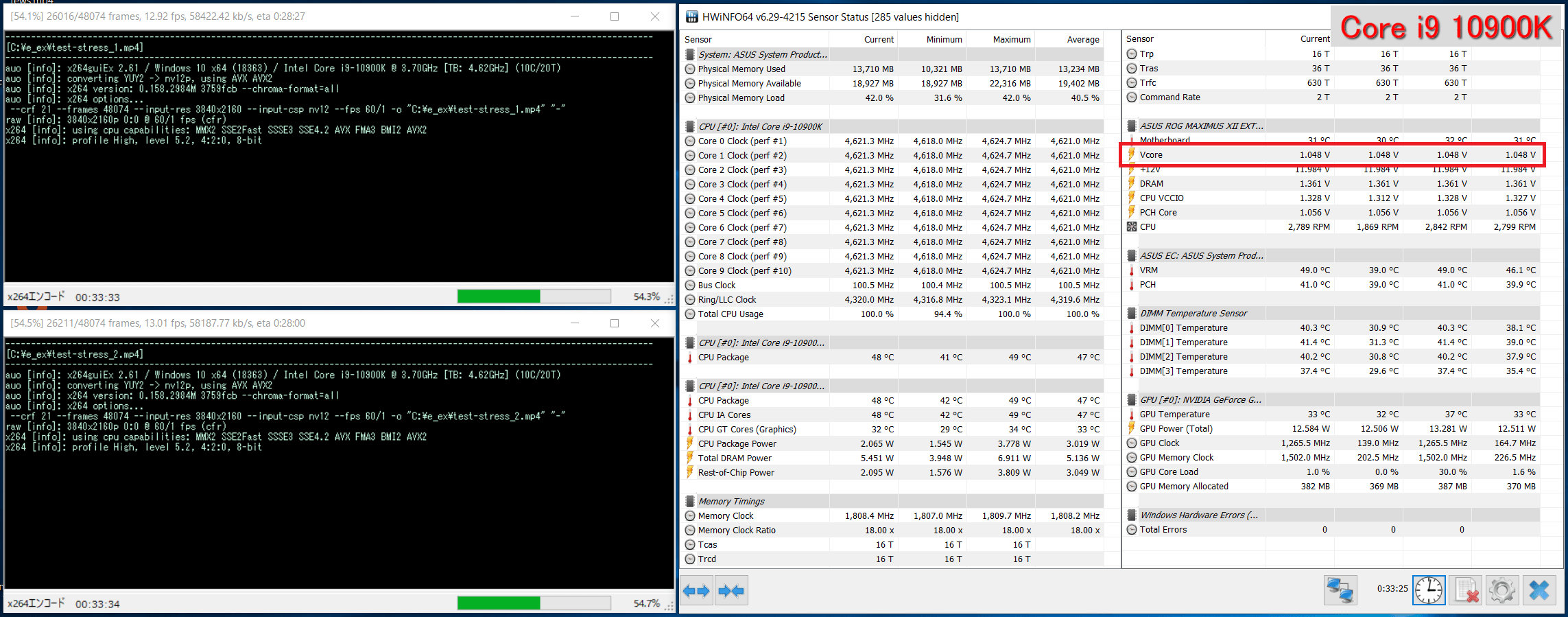Open HWiNFO sensor settings gear

tap(1501, 590)
